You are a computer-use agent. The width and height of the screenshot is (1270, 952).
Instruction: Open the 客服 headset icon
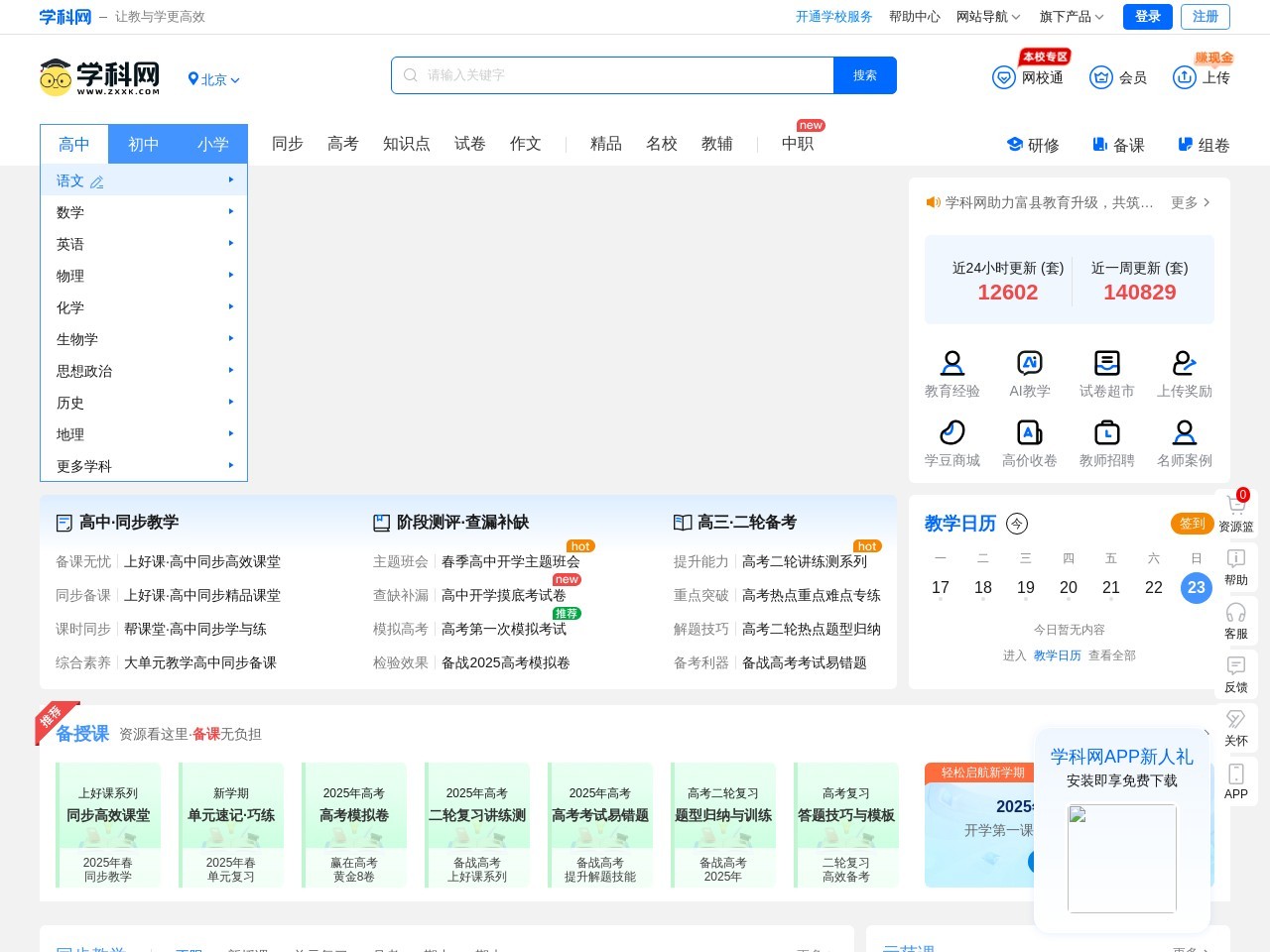click(x=1236, y=612)
